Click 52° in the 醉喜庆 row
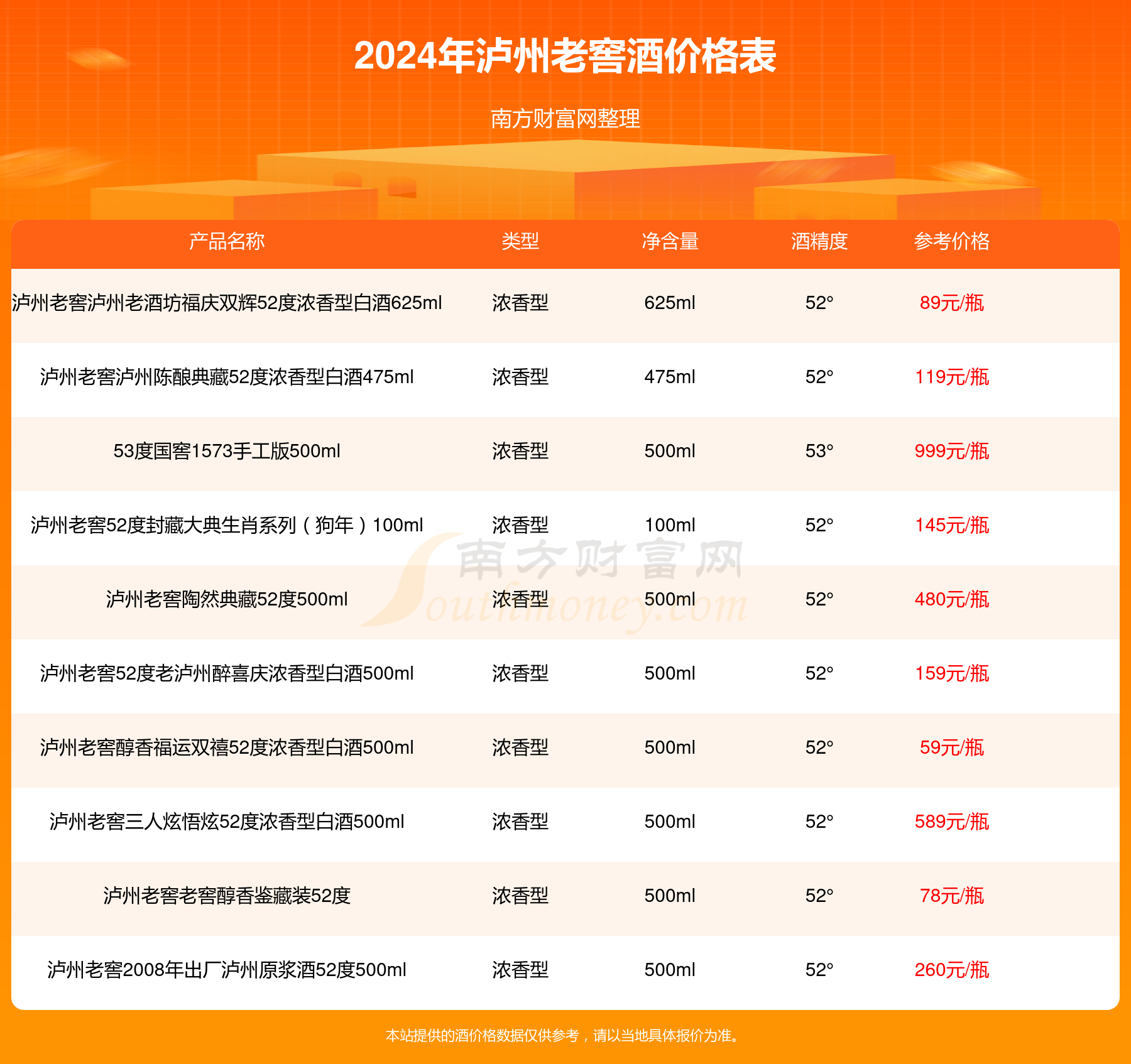This screenshot has width=1131, height=1064. tap(819, 673)
